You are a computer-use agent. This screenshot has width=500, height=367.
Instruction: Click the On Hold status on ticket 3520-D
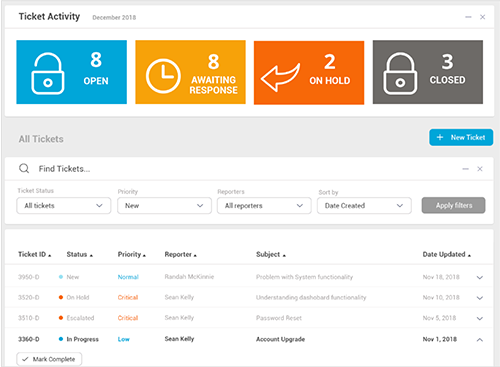(x=78, y=297)
